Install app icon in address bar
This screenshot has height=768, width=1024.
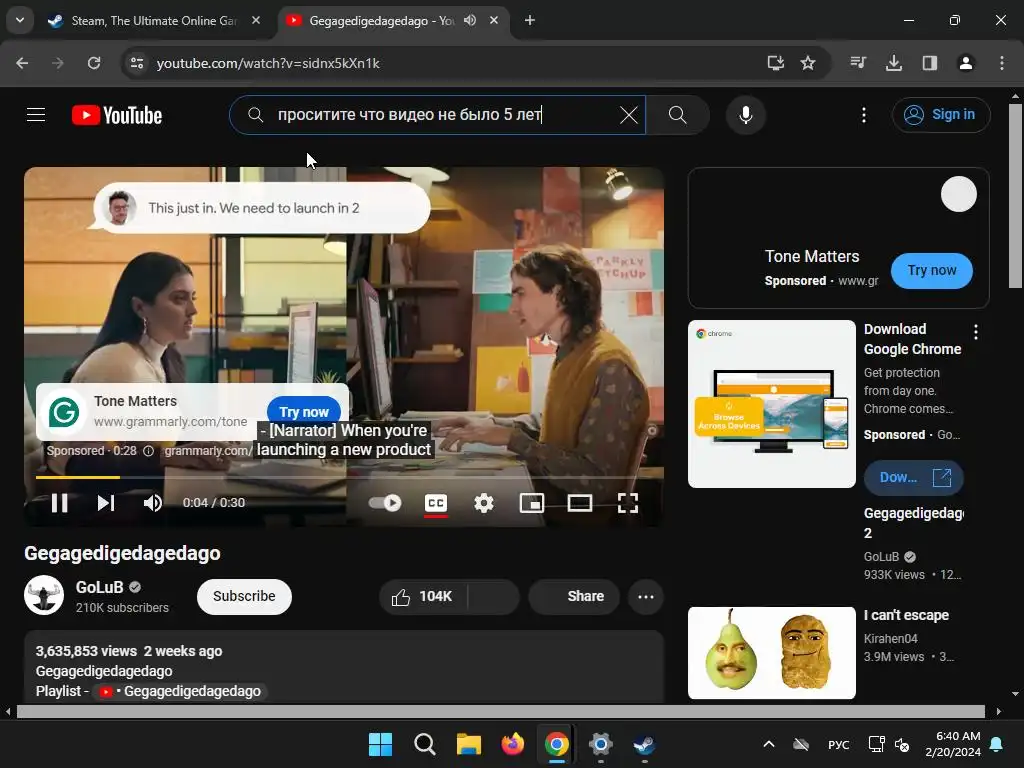775,63
